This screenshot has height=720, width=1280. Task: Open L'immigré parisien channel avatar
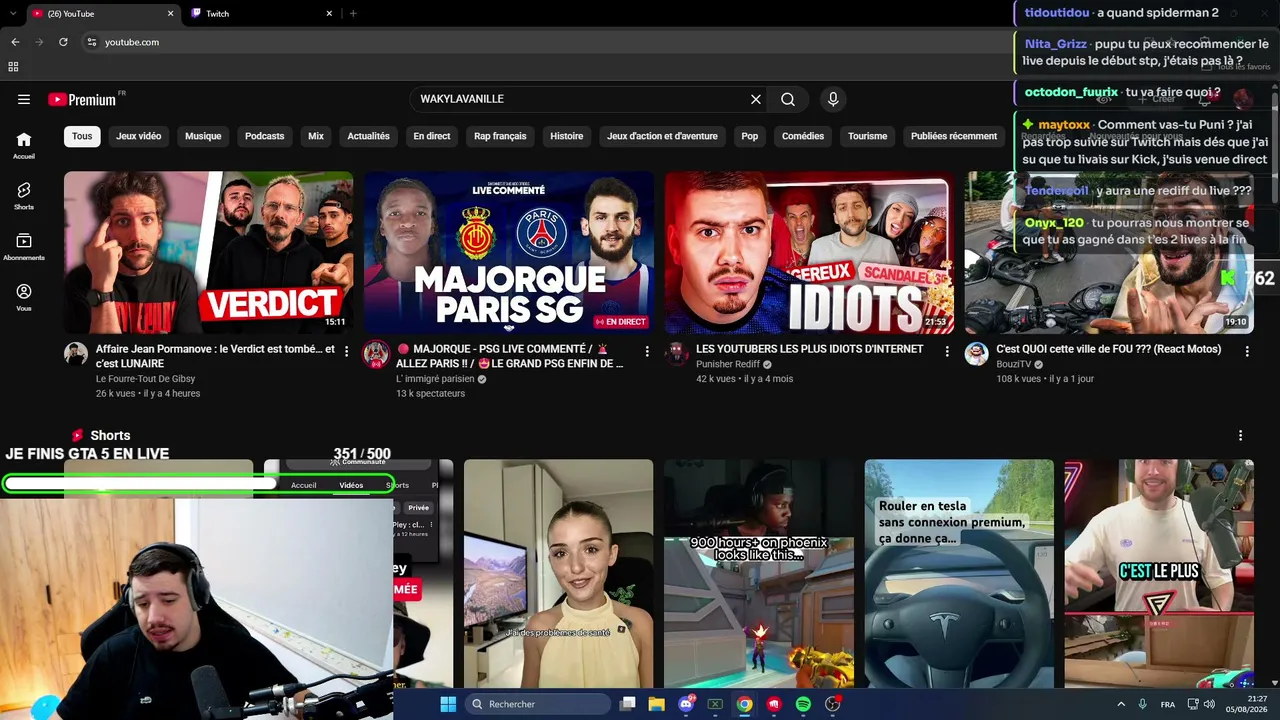(376, 354)
